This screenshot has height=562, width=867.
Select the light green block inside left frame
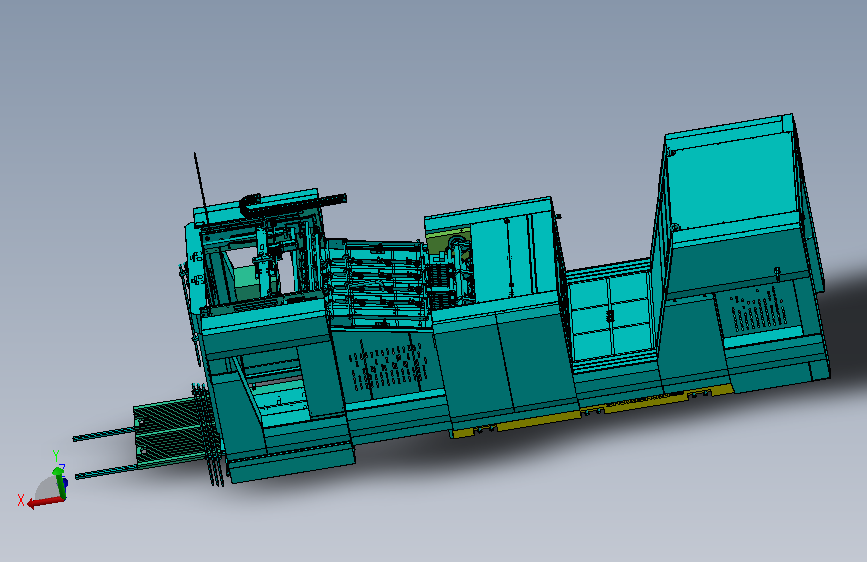247,284
